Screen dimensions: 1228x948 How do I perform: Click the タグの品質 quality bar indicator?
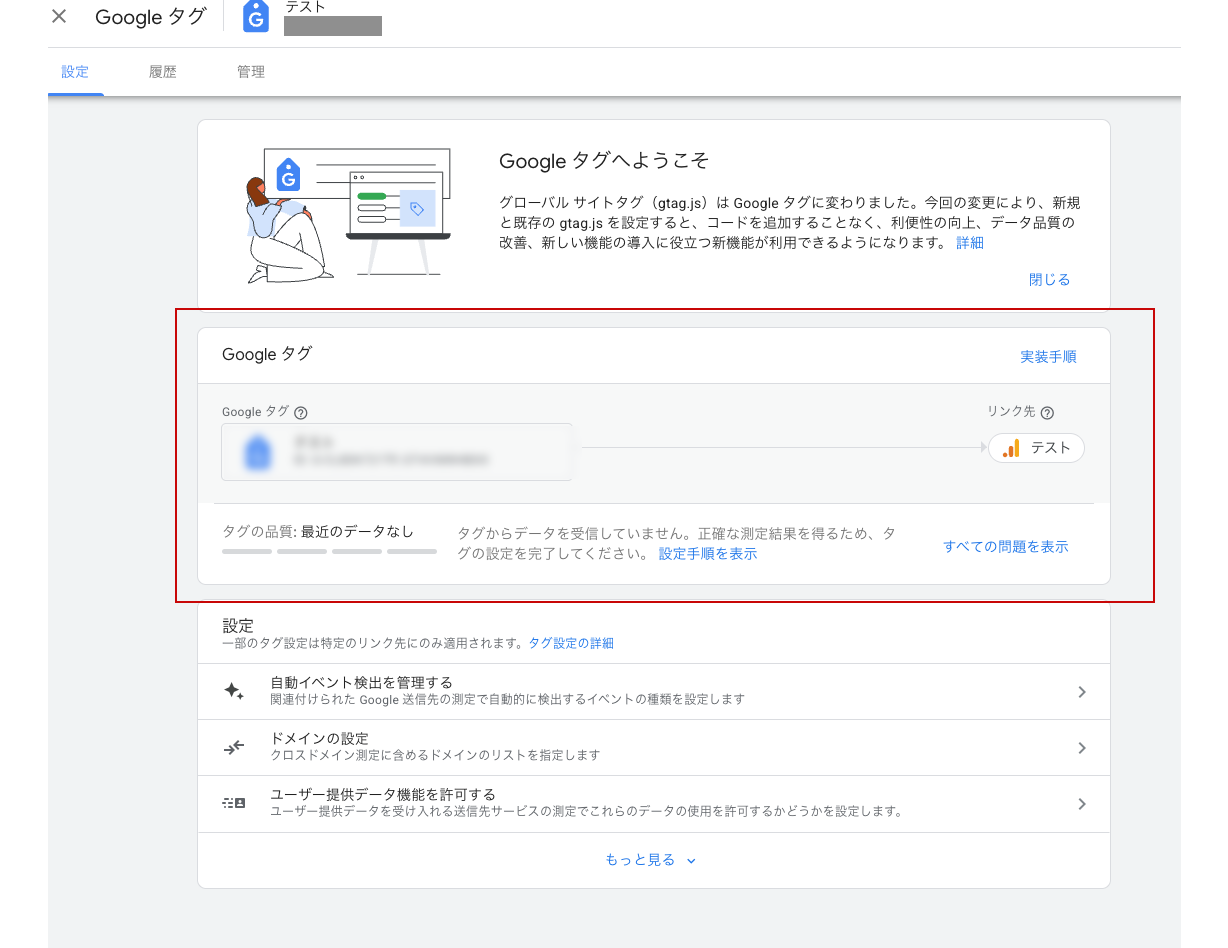329,551
